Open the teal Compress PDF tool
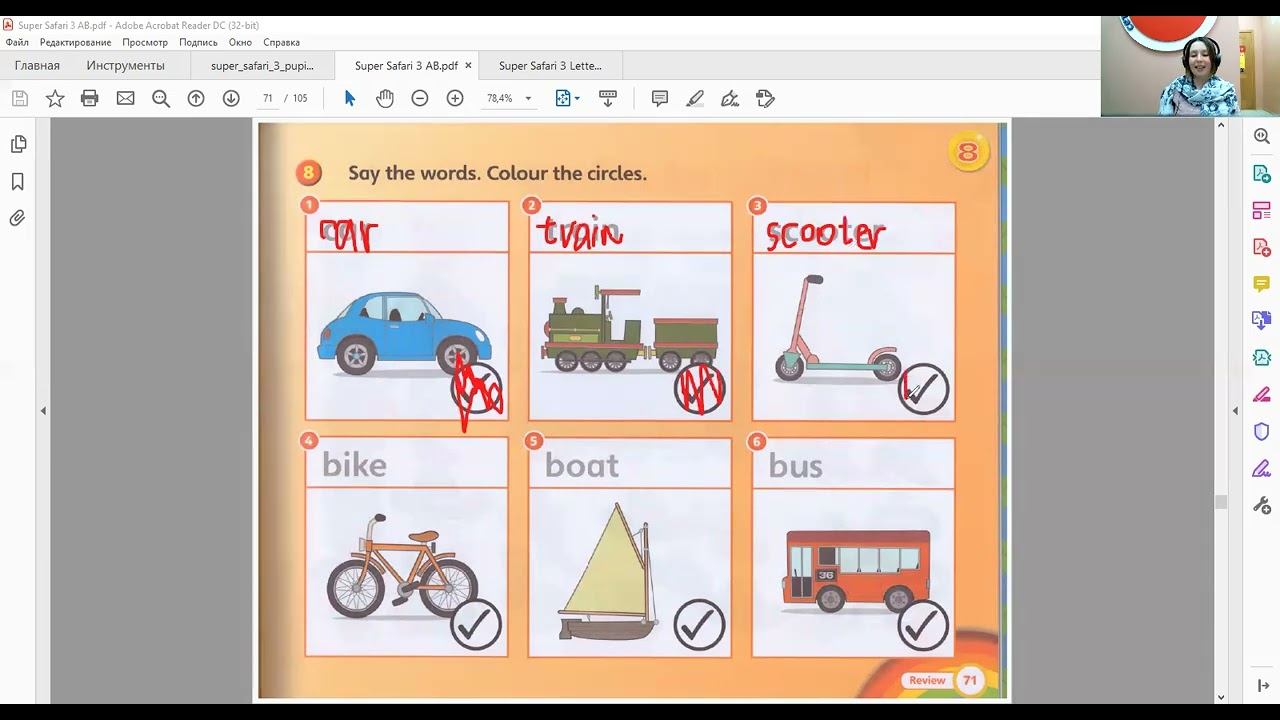Viewport: 1280px width, 720px height. coord(1262,358)
